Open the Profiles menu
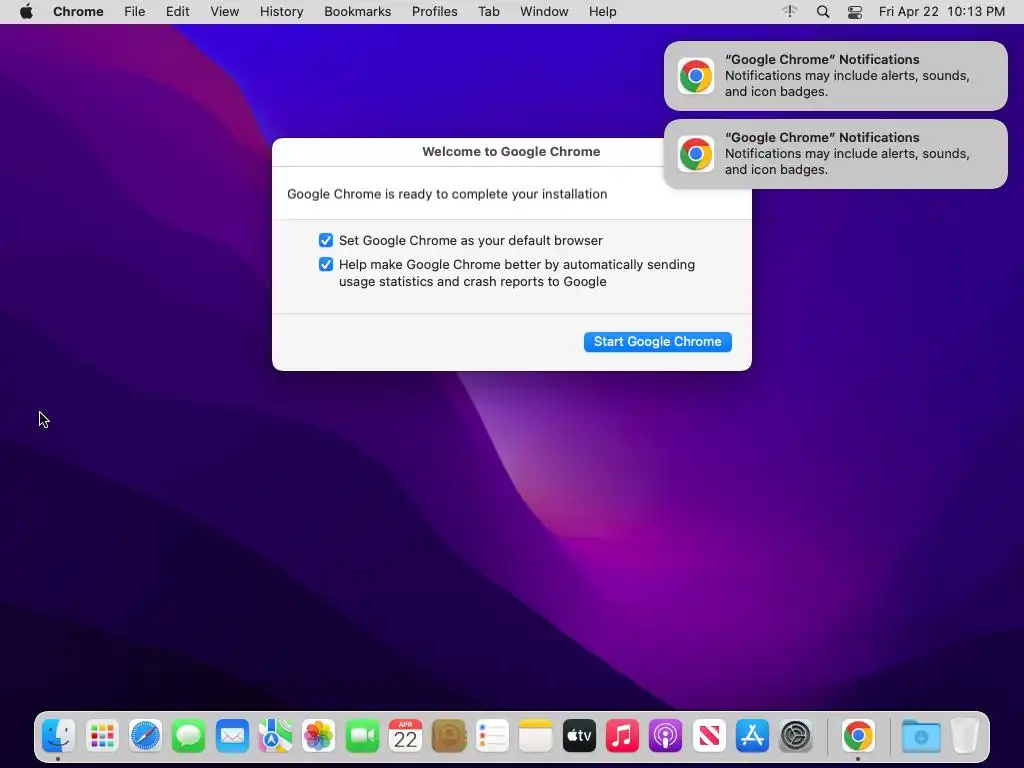 434,12
